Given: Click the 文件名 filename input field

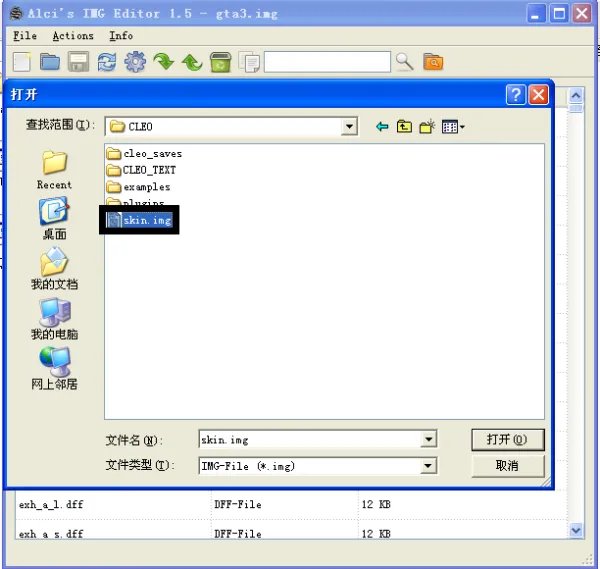Looking at the screenshot, I should (310, 439).
